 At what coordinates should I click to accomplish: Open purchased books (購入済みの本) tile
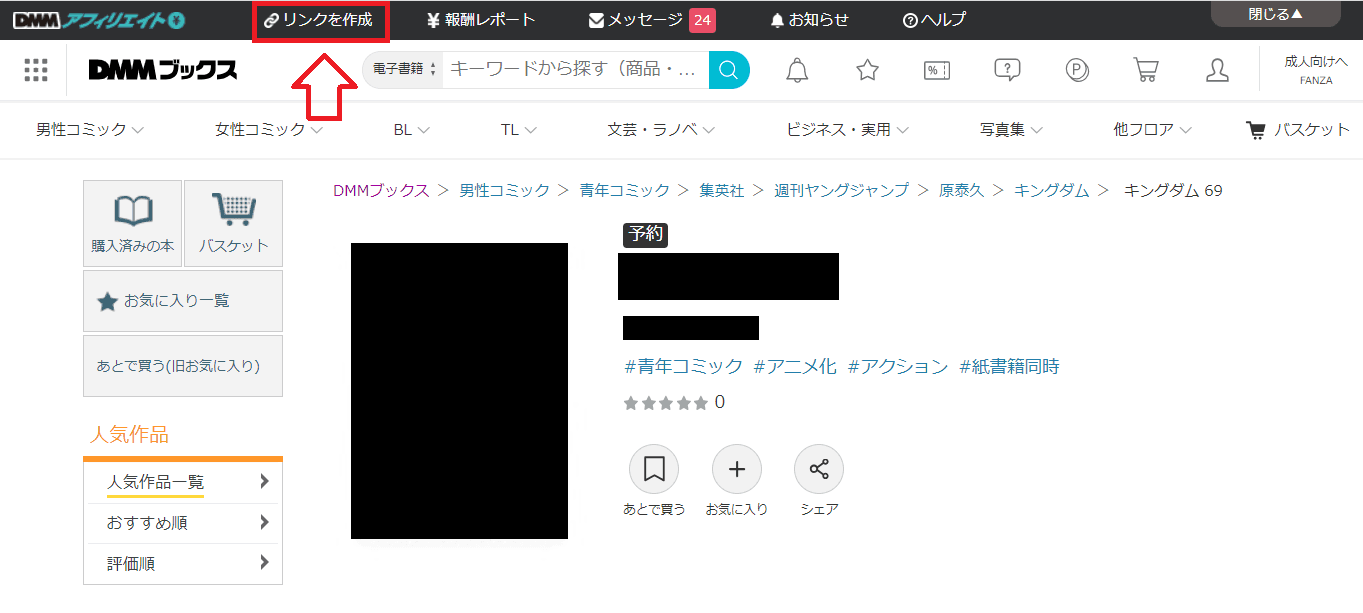pyautogui.click(x=132, y=223)
